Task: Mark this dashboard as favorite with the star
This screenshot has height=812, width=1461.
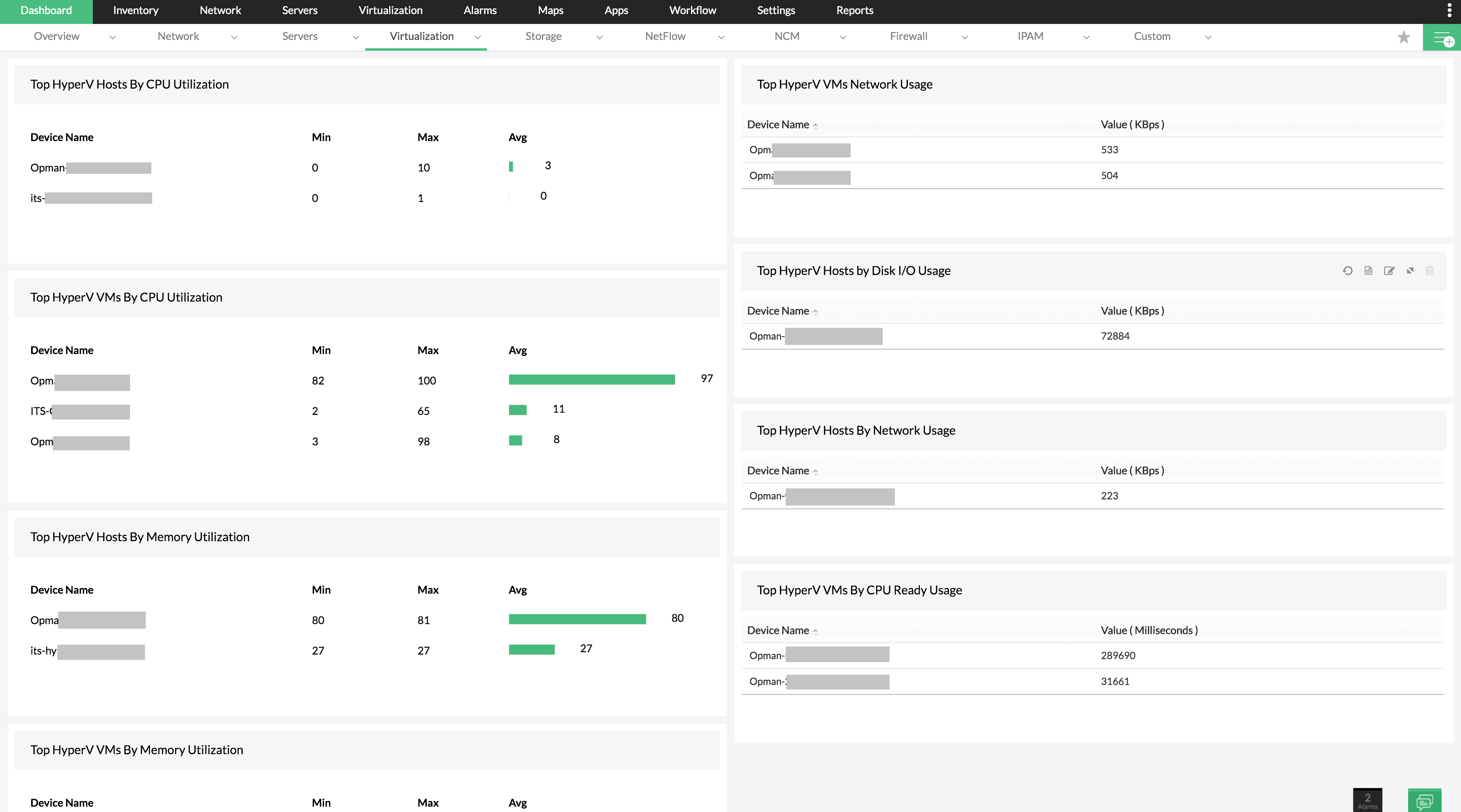Action: [1404, 37]
